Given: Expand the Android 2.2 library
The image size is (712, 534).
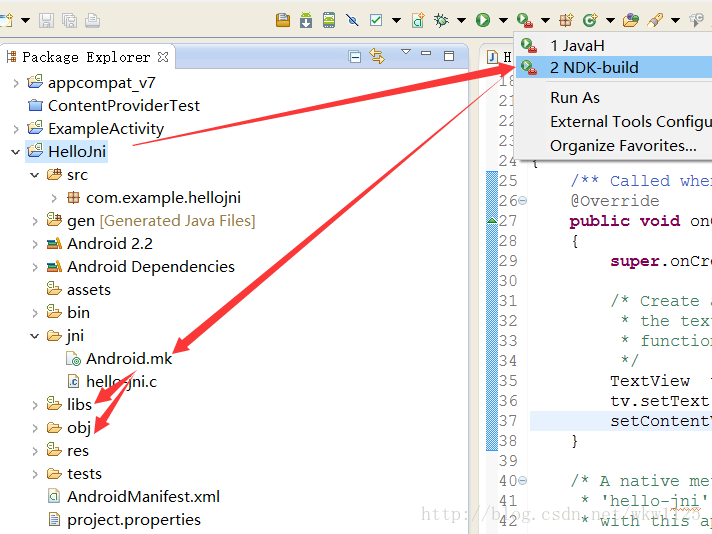Looking at the screenshot, I should [35, 244].
